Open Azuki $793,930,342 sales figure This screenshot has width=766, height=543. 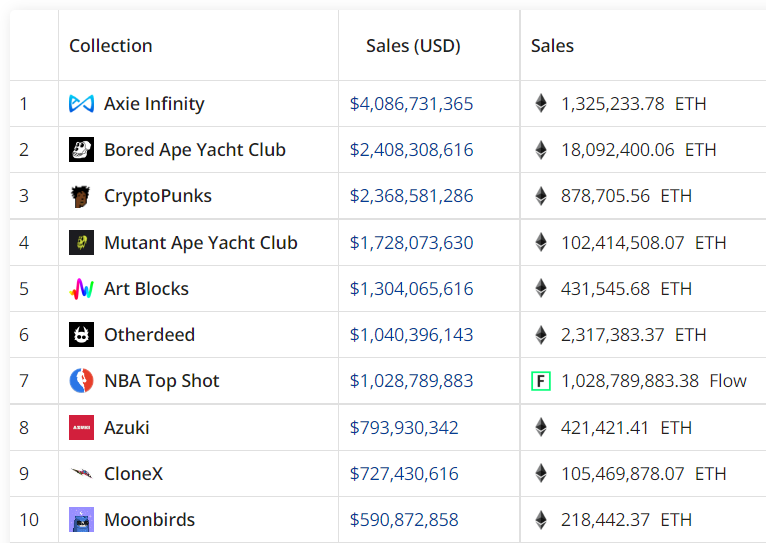coord(404,428)
